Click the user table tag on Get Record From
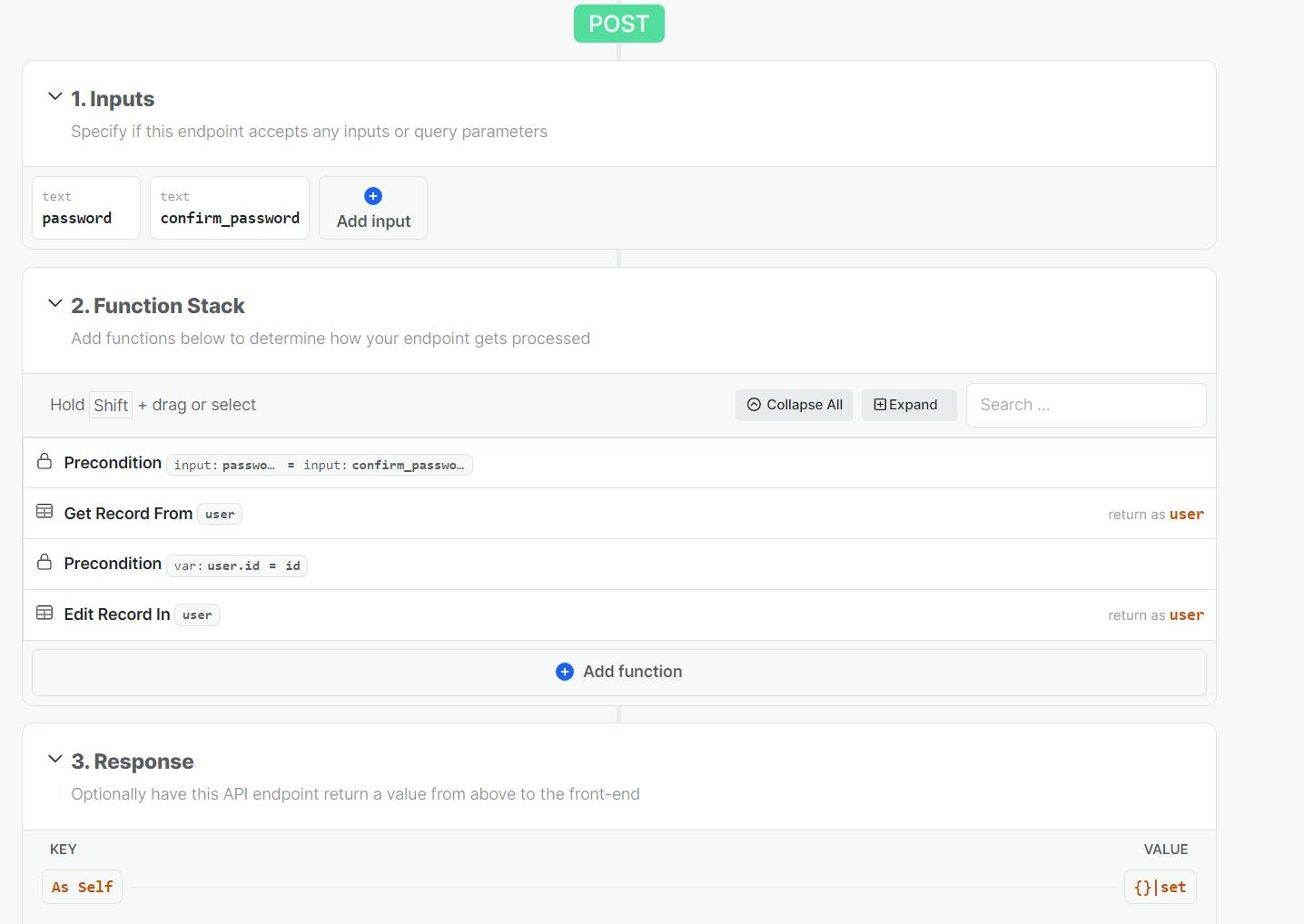1304x924 pixels. click(220, 515)
